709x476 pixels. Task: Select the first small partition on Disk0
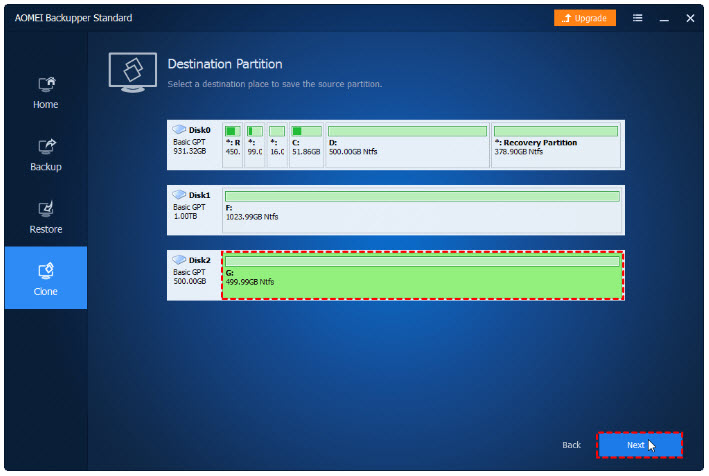[232, 143]
